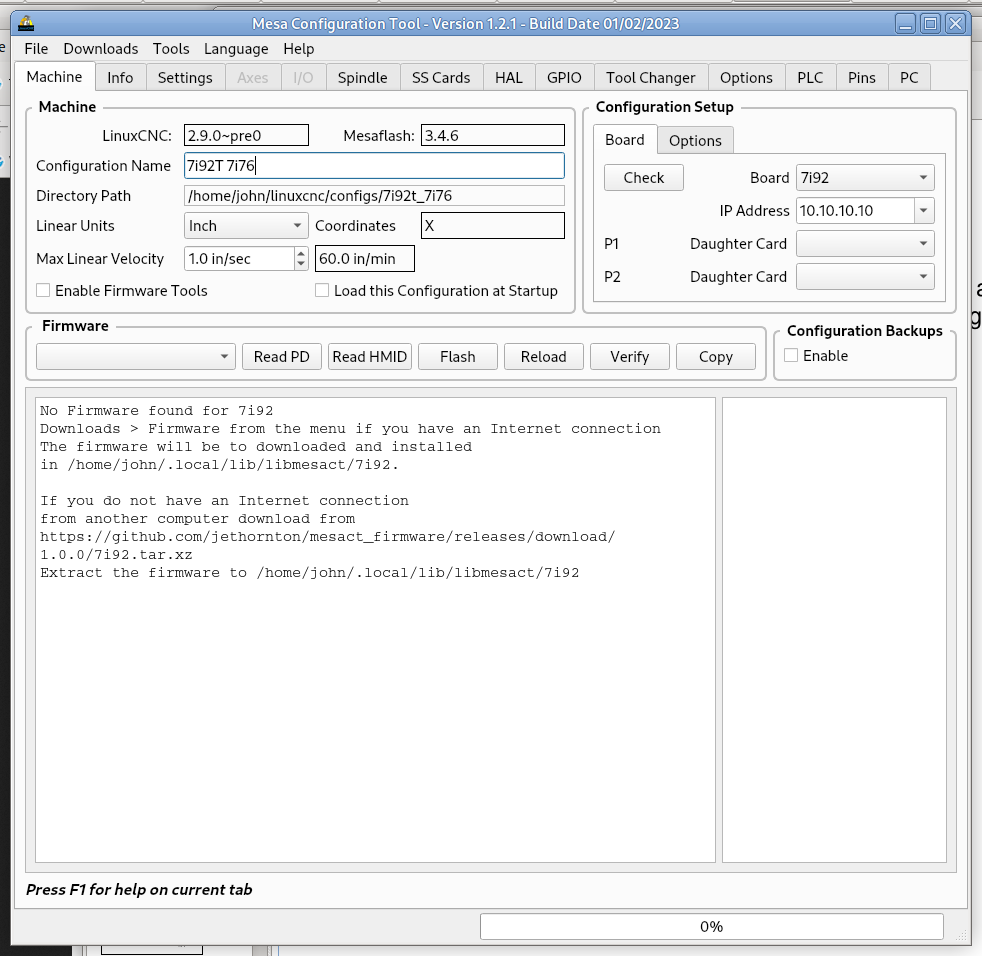Open the Tools menu
Viewport: 982px width, 956px height.
tap(171, 49)
